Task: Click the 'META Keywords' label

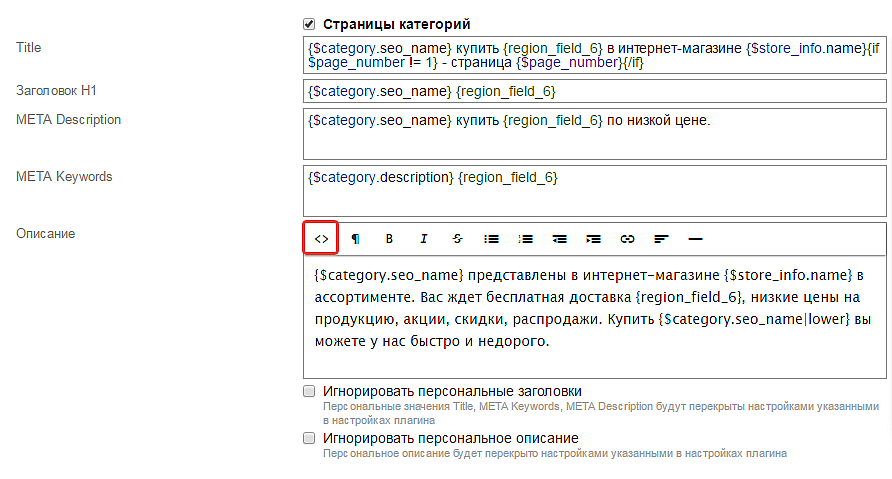Action: pos(64,177)
